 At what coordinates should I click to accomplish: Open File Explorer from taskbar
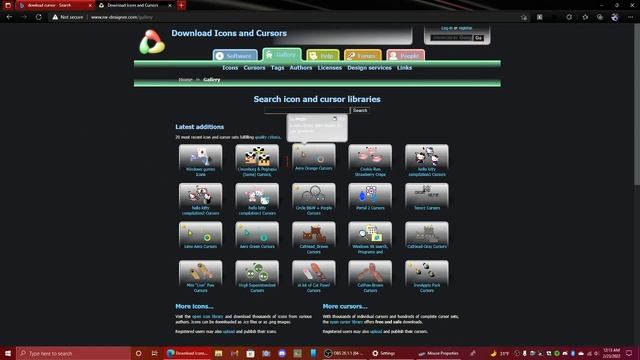click(x=218, y=353)
